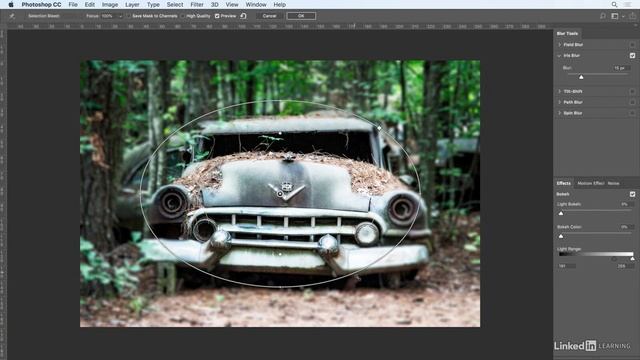Screen dimensions: 640x360
Task: Open the Spotlight search icon
Action: click(x=614, y=4)
